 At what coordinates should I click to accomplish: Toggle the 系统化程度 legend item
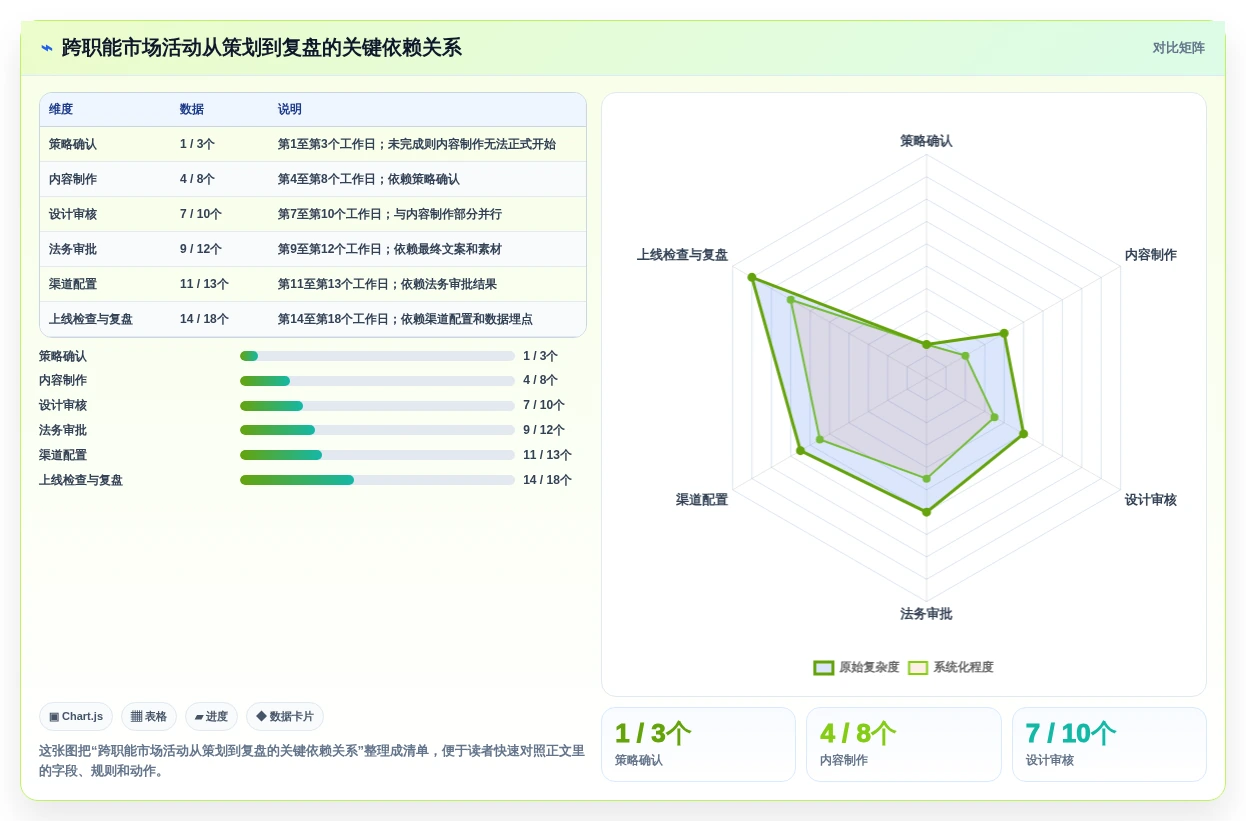tap(950, 667)
